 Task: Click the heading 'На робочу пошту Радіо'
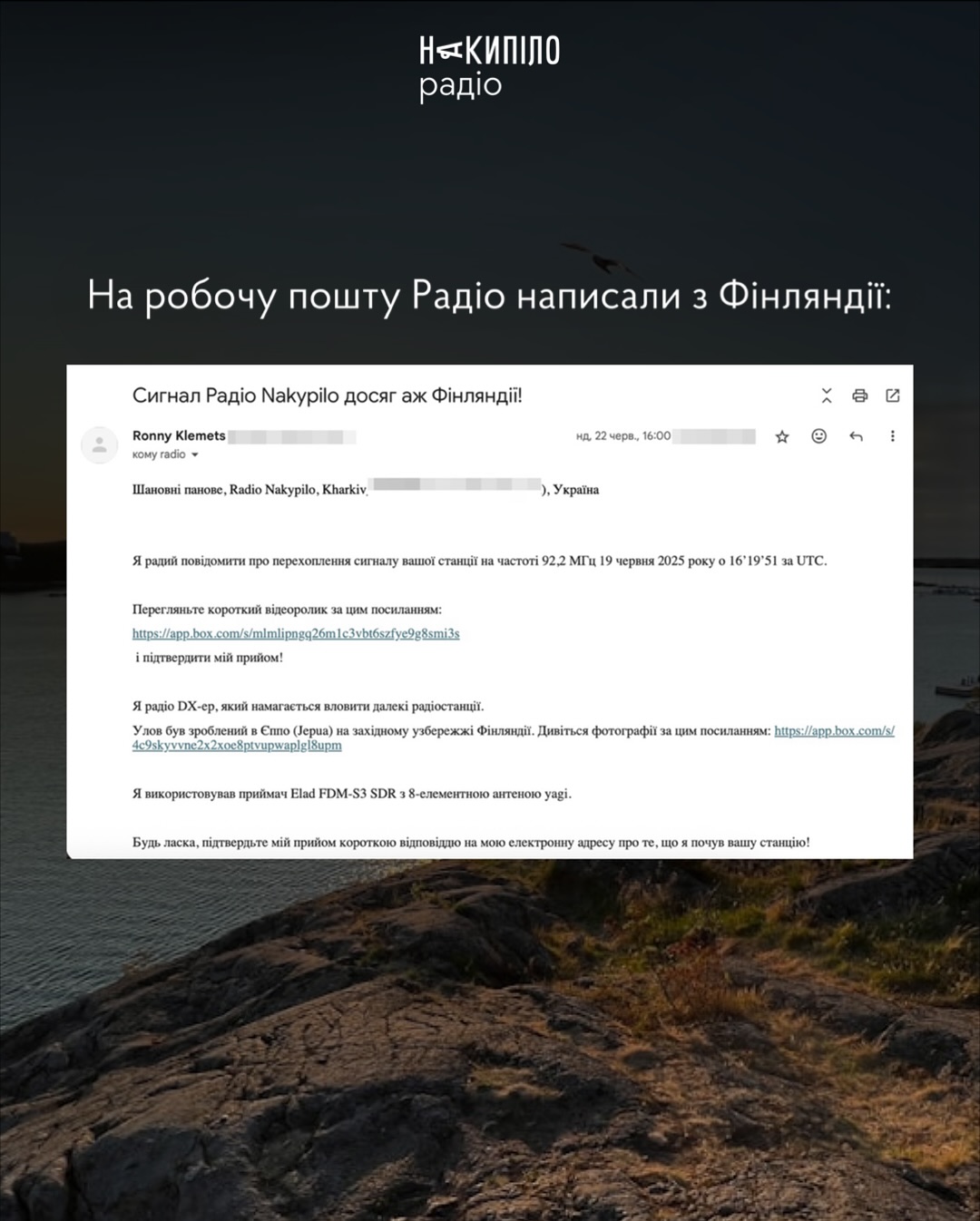(489, 296)
